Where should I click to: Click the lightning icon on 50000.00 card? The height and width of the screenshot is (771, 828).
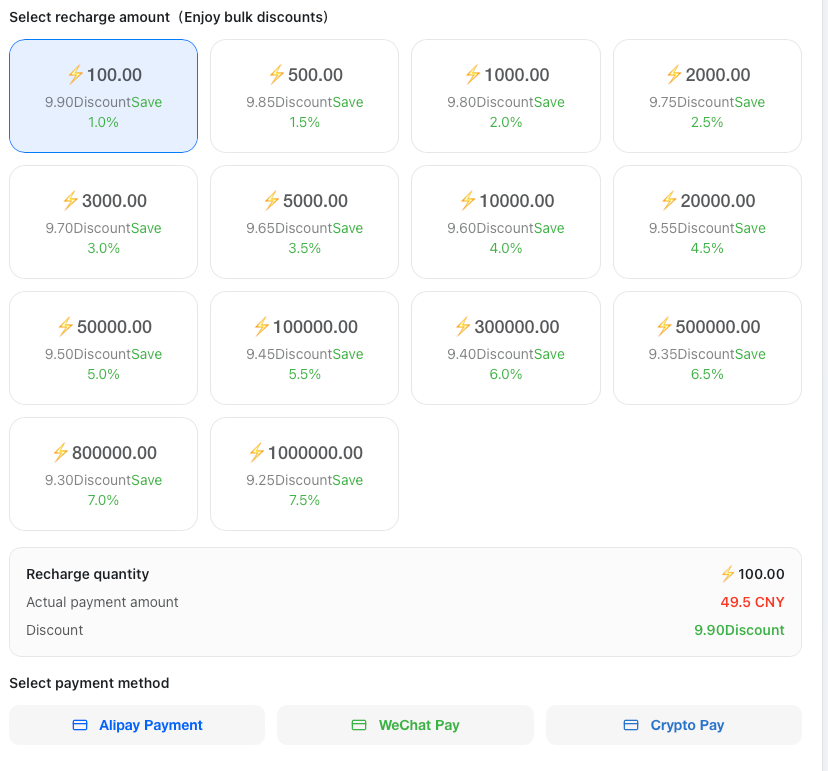[65, 326]
